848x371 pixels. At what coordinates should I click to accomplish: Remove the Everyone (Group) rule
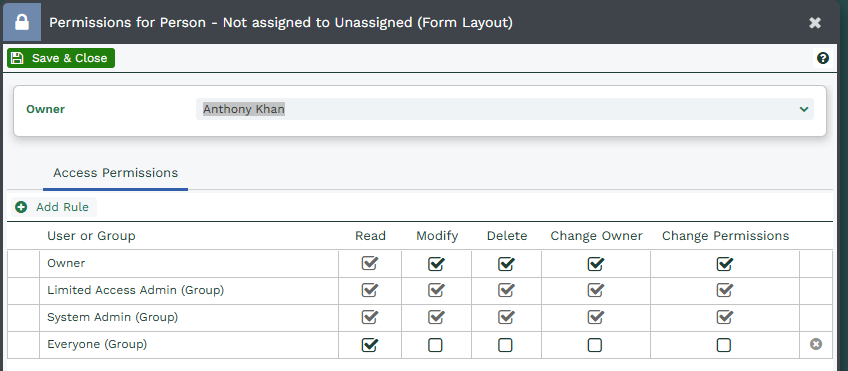tap(816, 344)
